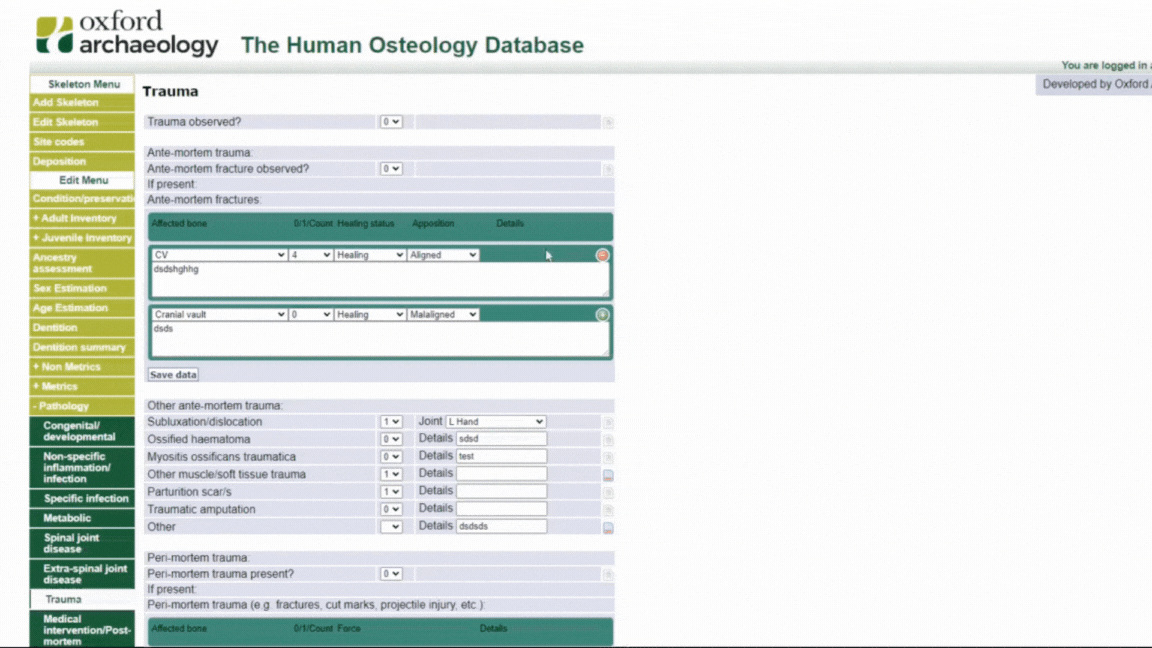Open notes icon for Myositis ossificans traumatica row

[x=608, y=458]
